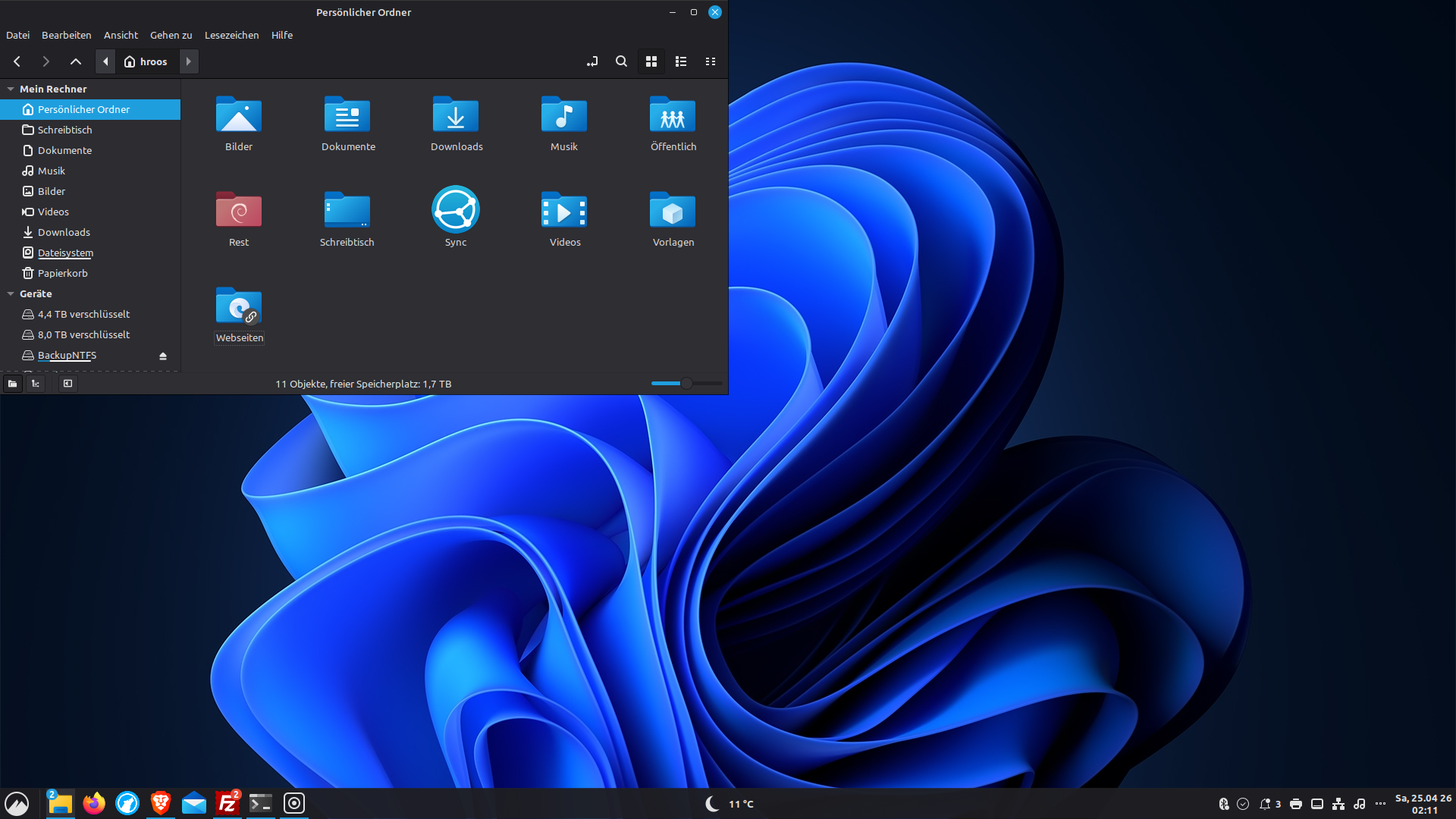This screenshot has height=819, width=1456.
Task: Open Bilder in the sidebar
Action: pos(90,191)
